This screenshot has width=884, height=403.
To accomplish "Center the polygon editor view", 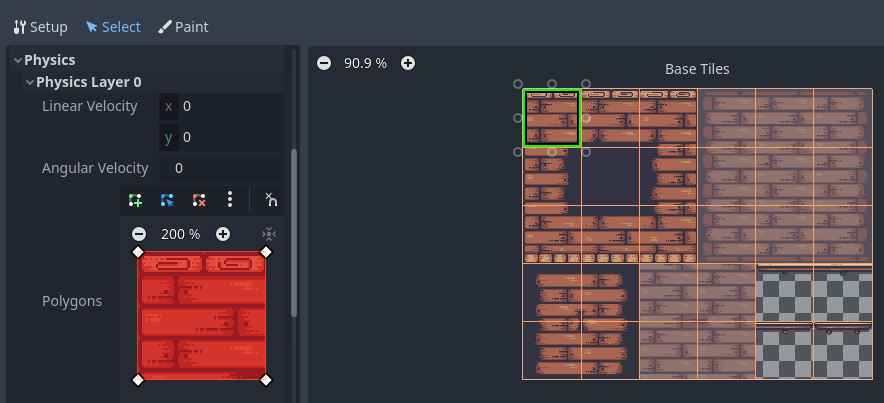I will (269, 234).
